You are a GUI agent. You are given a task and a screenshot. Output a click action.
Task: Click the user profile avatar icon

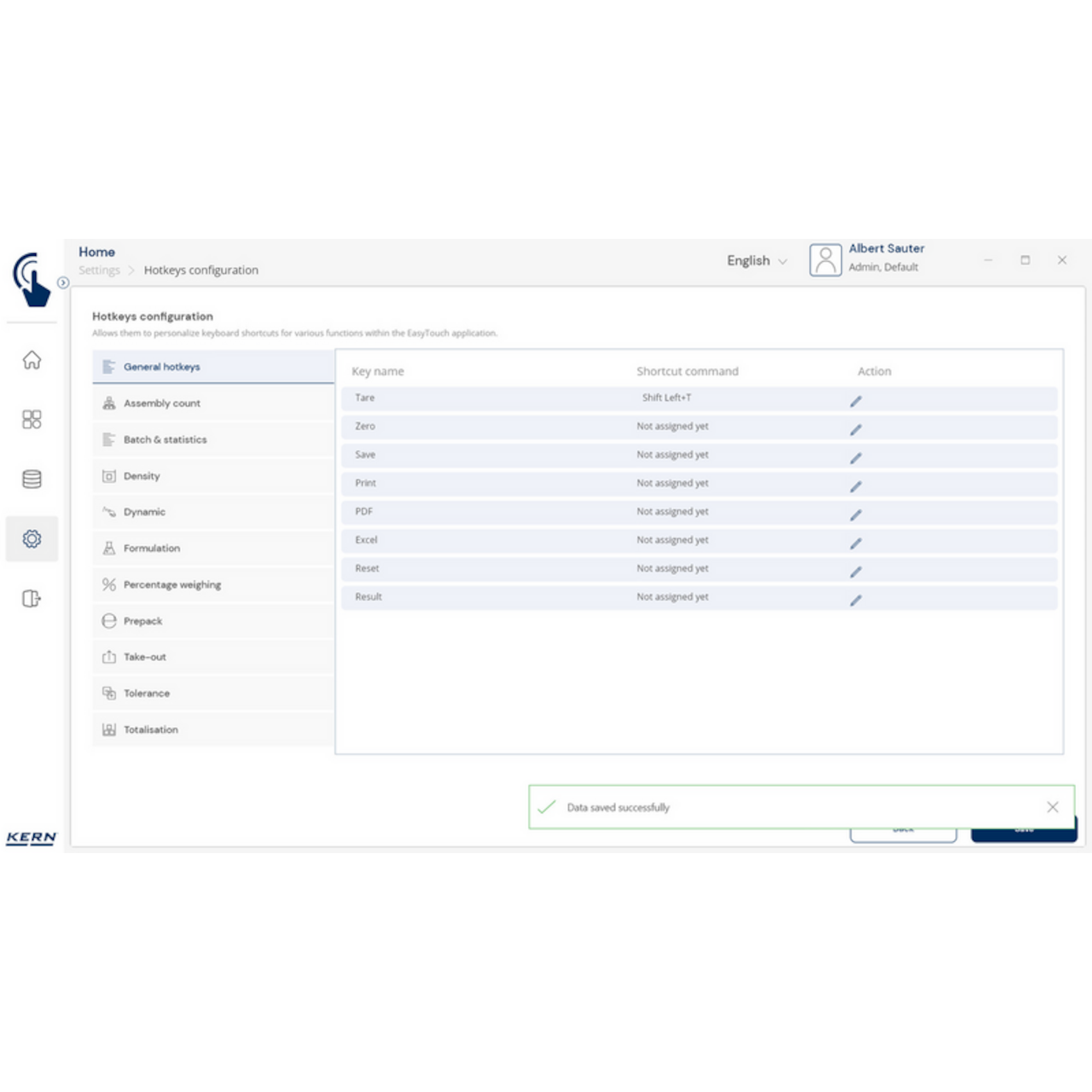[x=825, y=260]
